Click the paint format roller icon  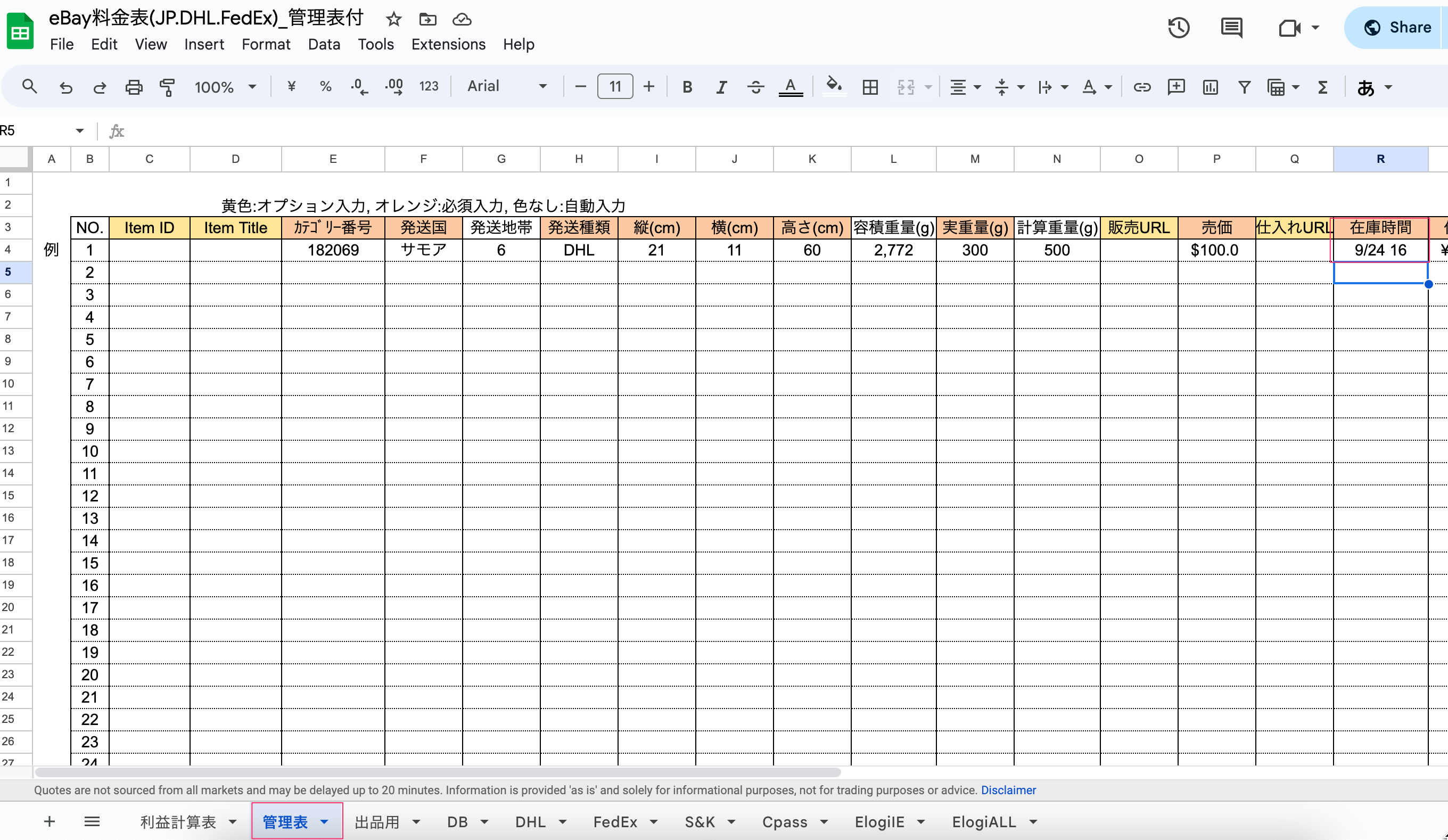[167, 87]
